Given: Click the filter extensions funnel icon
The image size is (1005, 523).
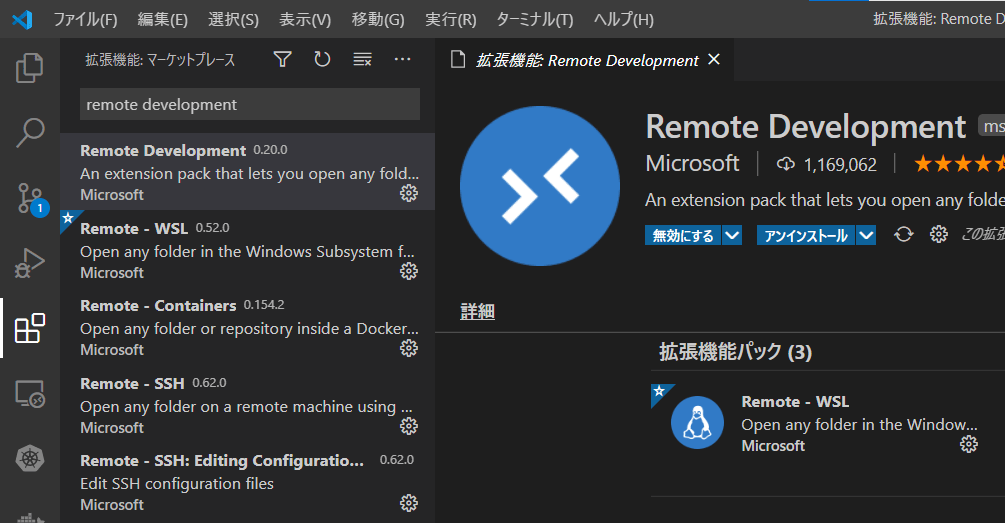Looking at the screenshot, I should click(283, 60).
